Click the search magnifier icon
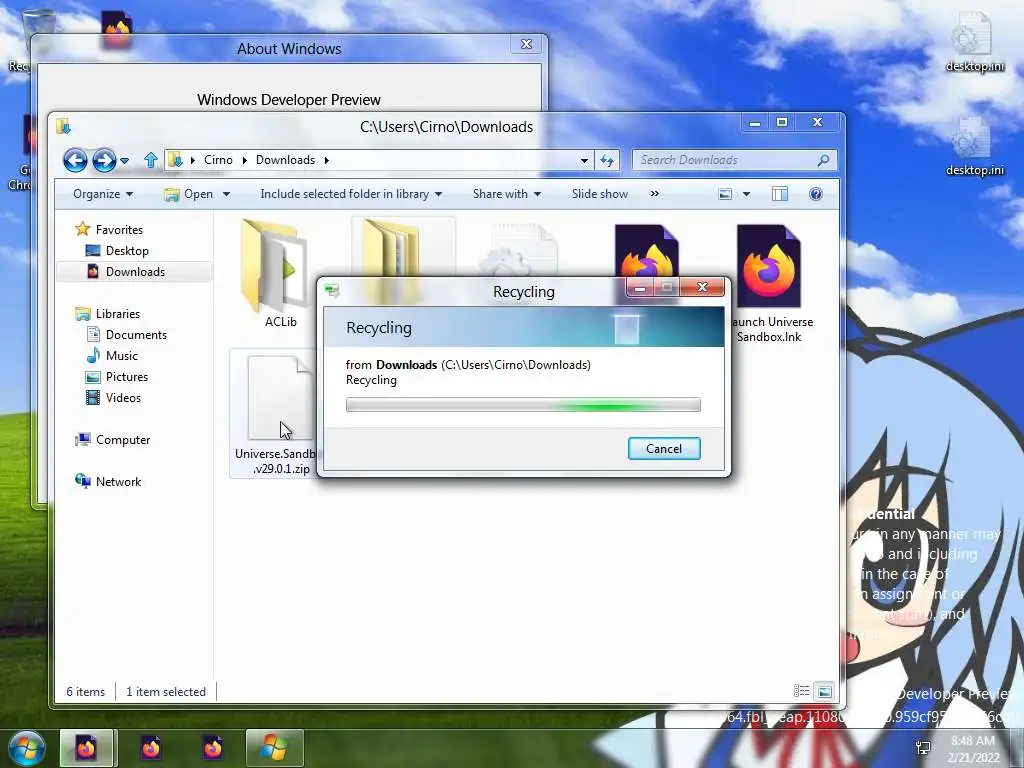This screenshot has width=1024, height=768. pos(824,160)
